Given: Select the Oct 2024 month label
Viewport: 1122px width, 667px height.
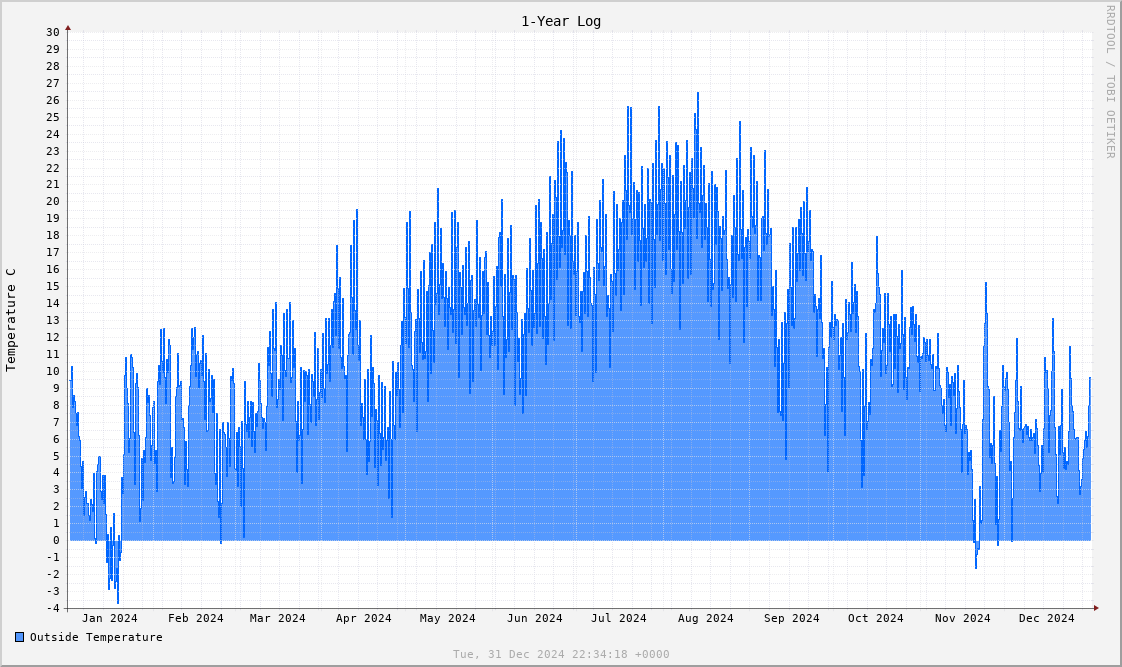Looking at the screenshot, I should point(876,618).
